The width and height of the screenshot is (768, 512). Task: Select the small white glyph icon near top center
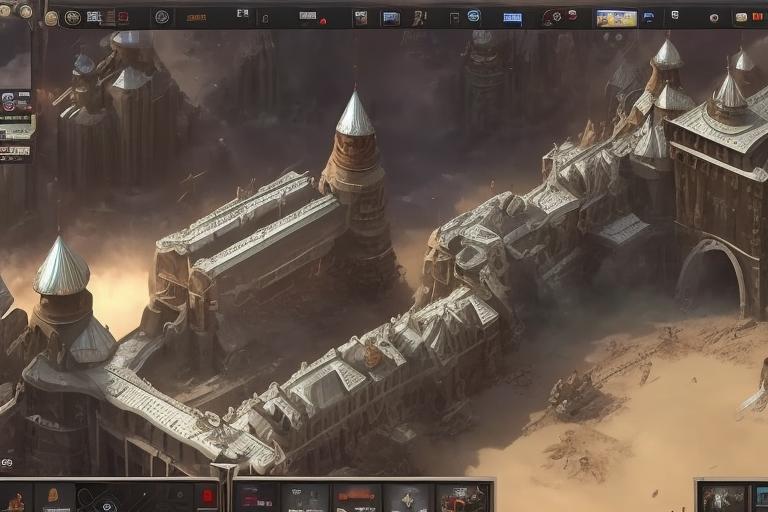point(243,14)
